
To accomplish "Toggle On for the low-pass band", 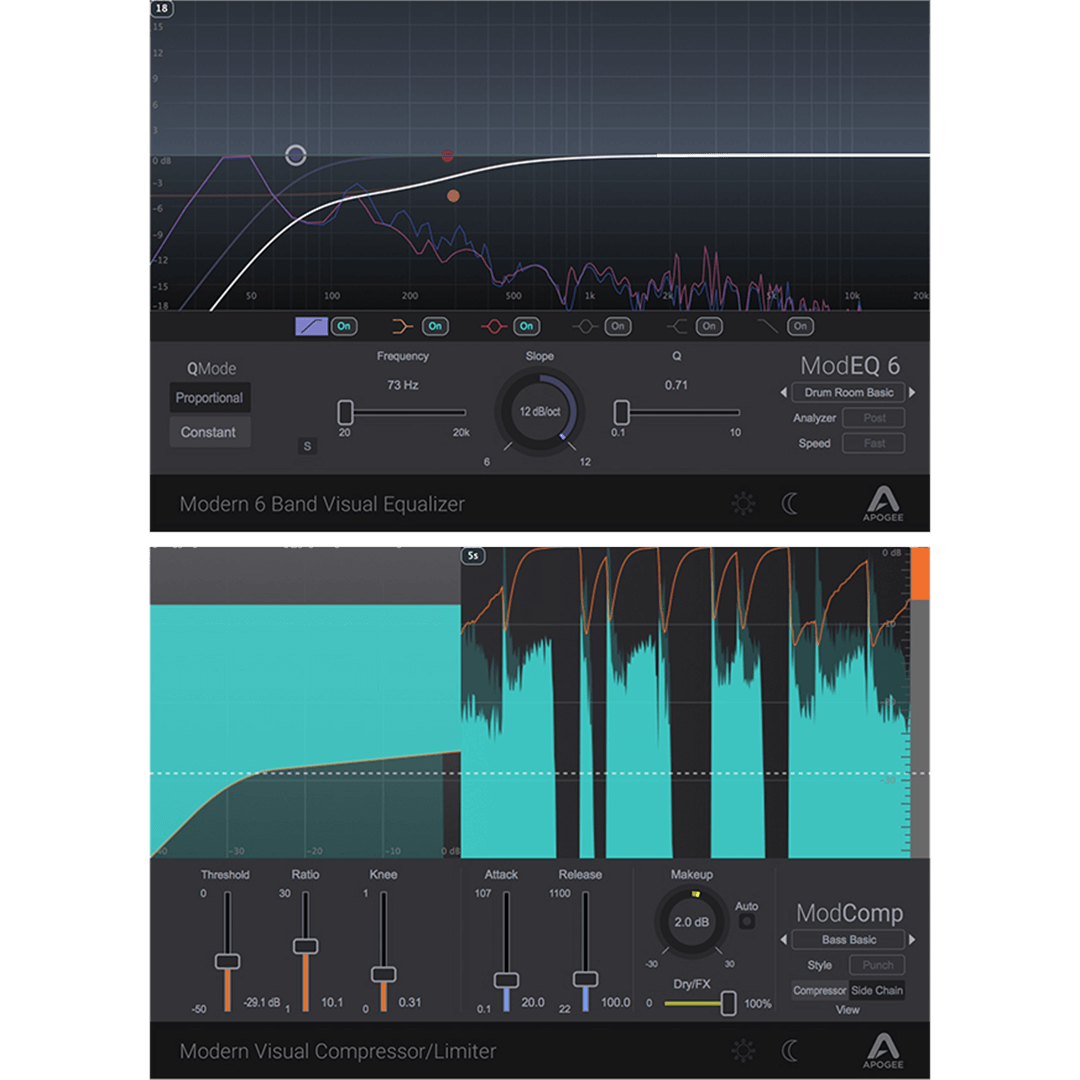I will click(800, 326).
